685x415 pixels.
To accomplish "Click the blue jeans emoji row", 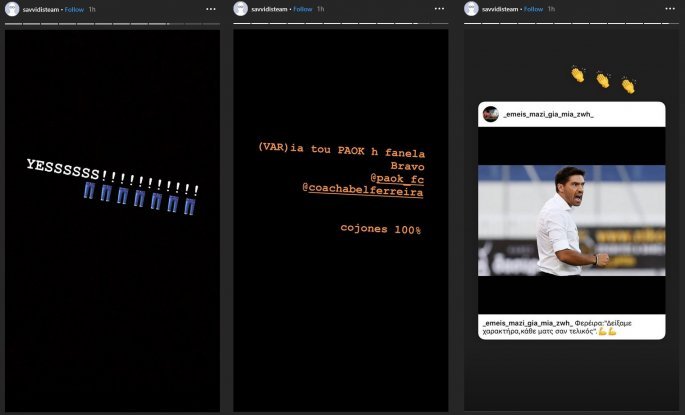I will click(x=140, y=199).
